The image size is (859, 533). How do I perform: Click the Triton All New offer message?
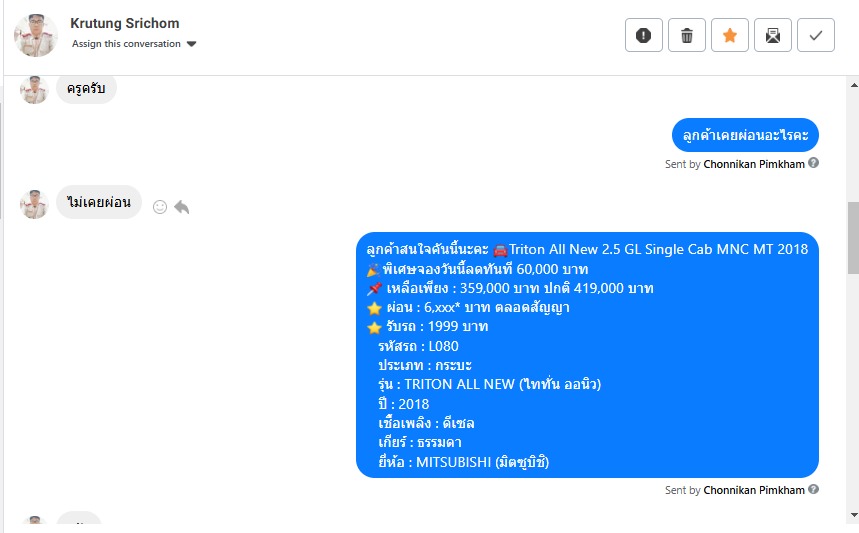(x=587, y=355)
